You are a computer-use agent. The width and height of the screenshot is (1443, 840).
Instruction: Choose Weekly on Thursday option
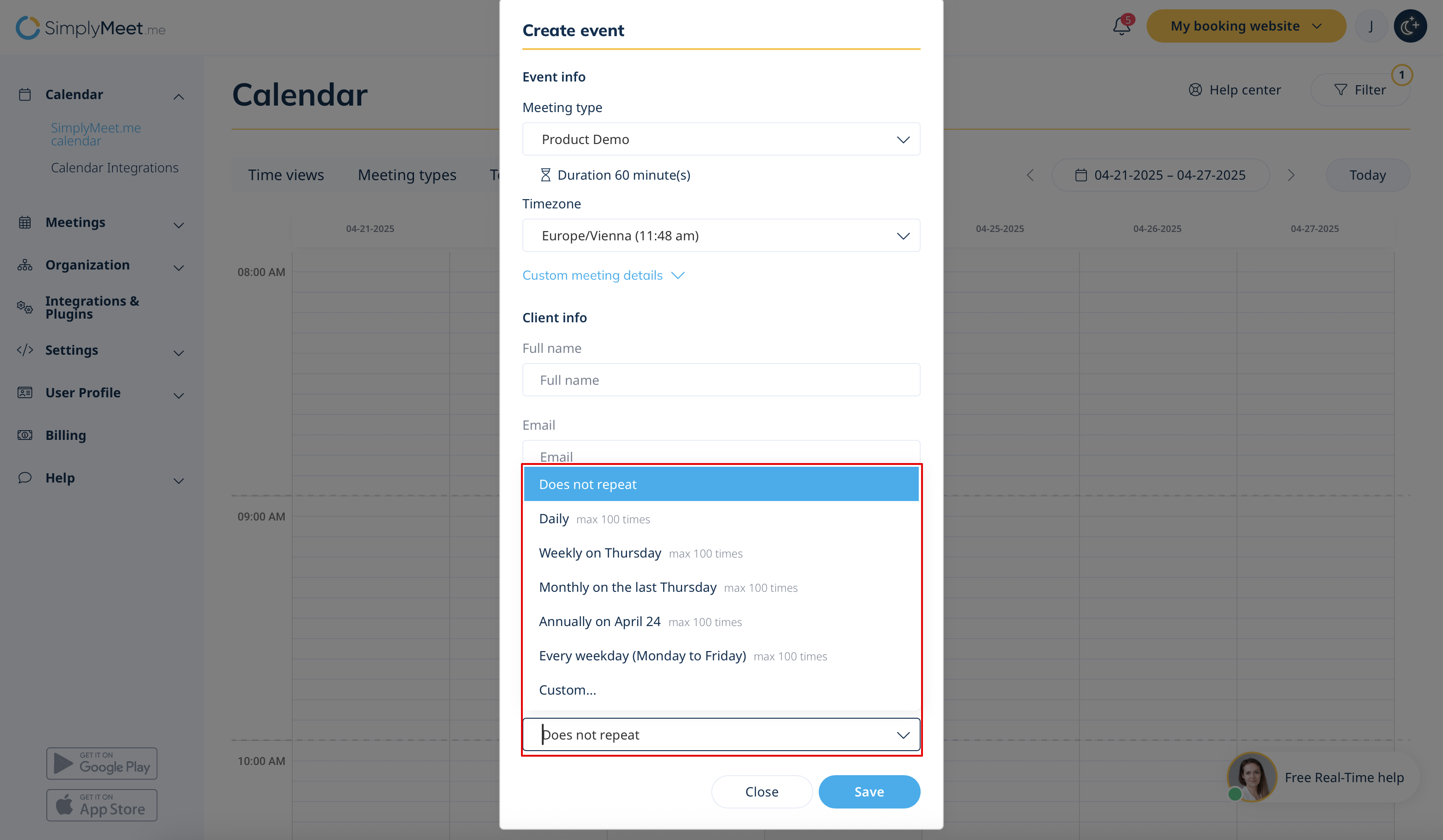tap(600, 553)
